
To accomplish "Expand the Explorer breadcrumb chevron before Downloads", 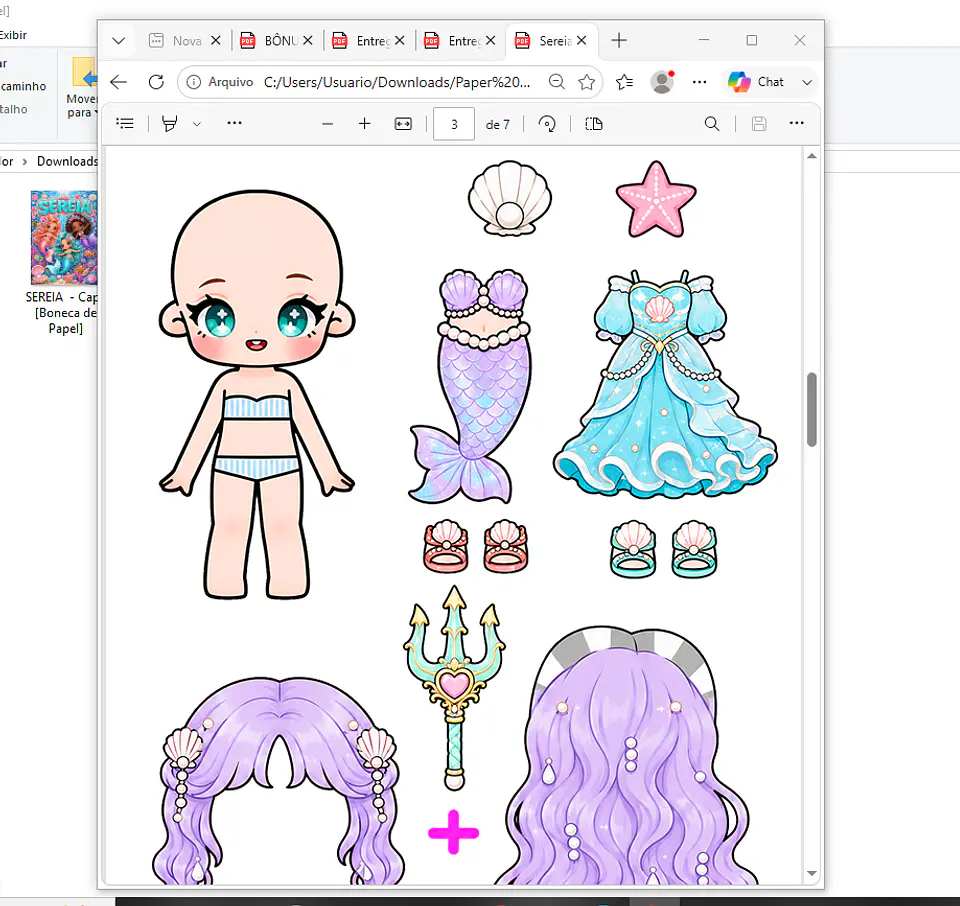I will point(24,162).
